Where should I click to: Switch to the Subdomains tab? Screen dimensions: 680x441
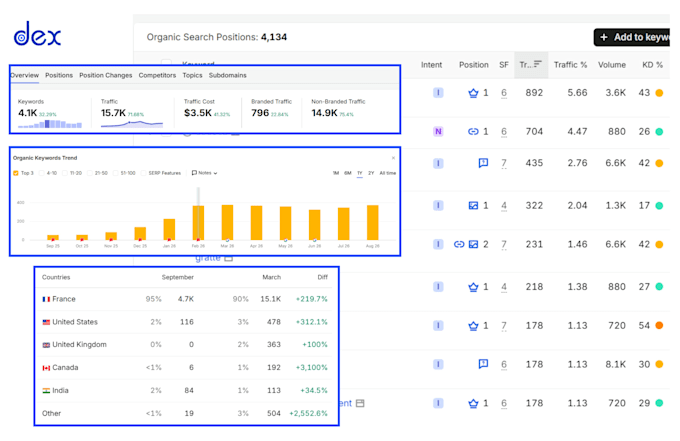tap(228, 75)
